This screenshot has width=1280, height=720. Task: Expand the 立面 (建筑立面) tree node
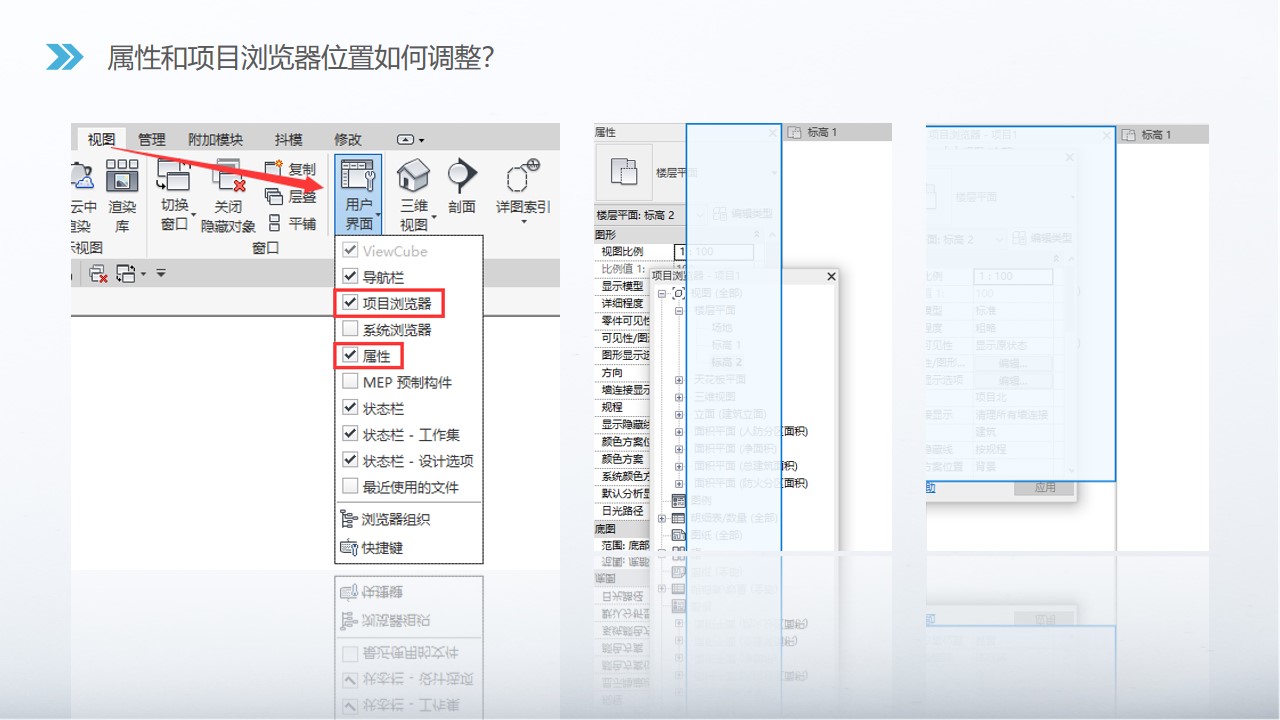[x=679, y=414]
